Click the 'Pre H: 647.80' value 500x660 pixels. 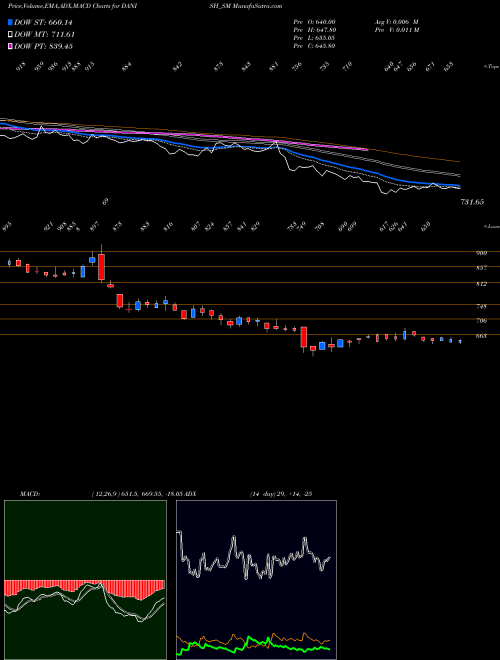(x=314, y=30)
